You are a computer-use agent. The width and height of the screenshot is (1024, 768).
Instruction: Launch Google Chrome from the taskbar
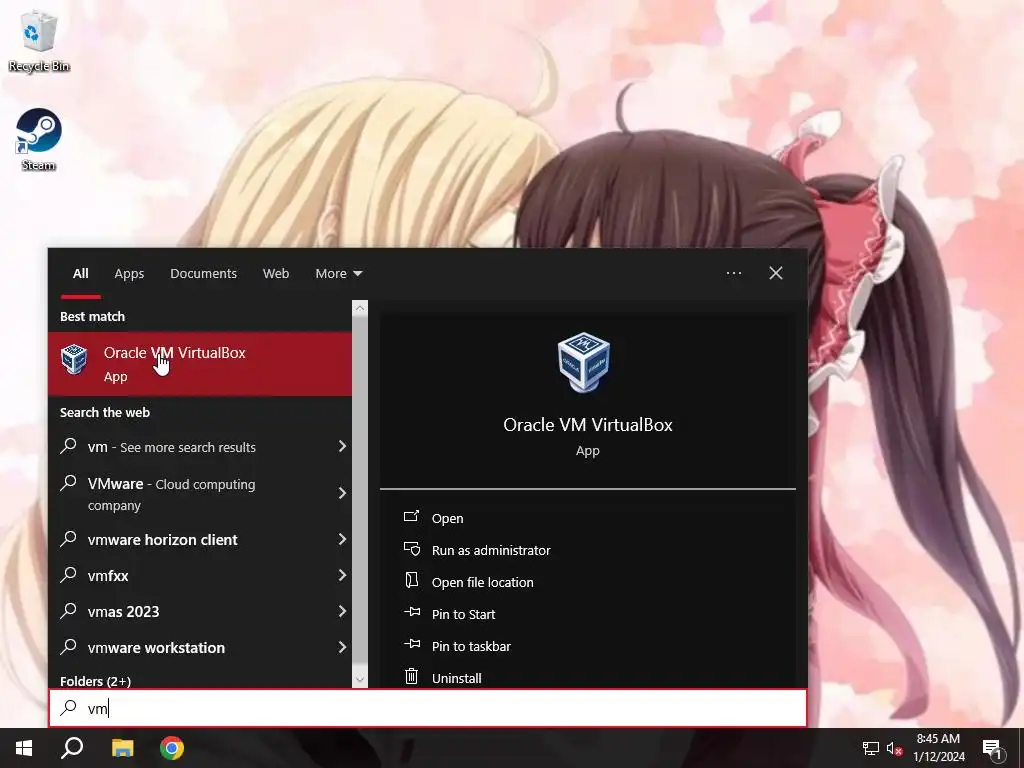[x=172, y=748]
